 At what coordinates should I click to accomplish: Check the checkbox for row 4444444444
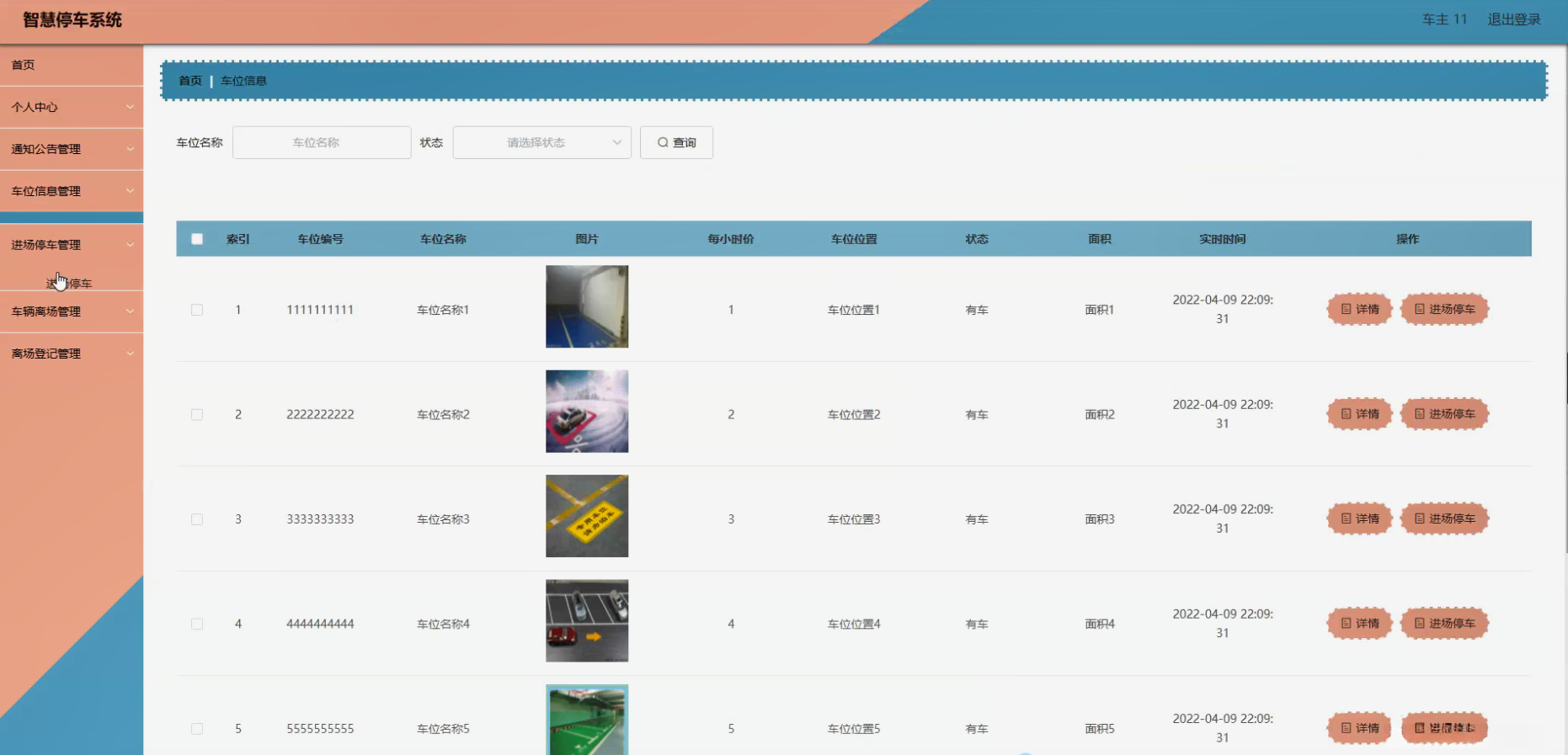pyautogui.click(x=197, y=624)
